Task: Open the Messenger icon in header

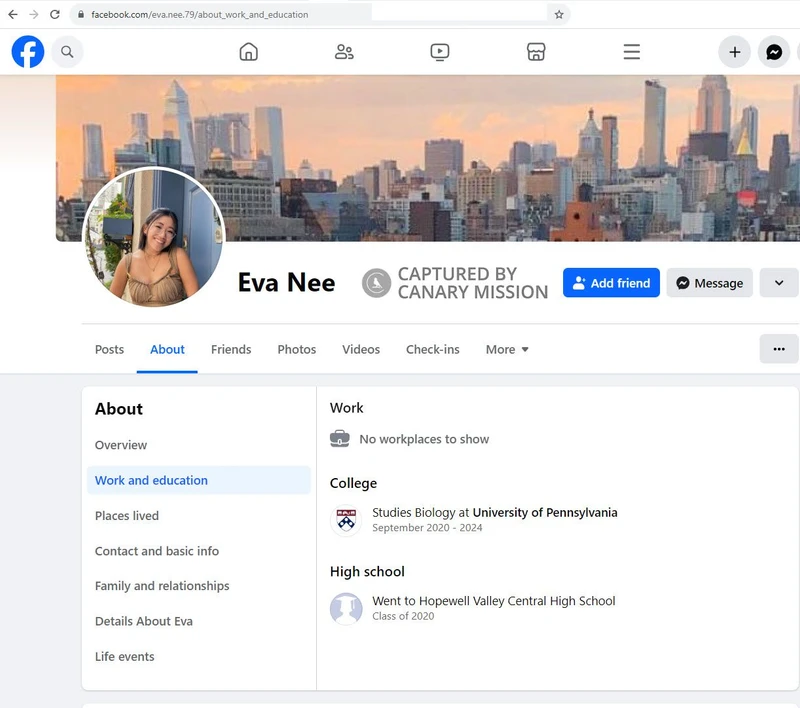Action: [x=774, y=52]
